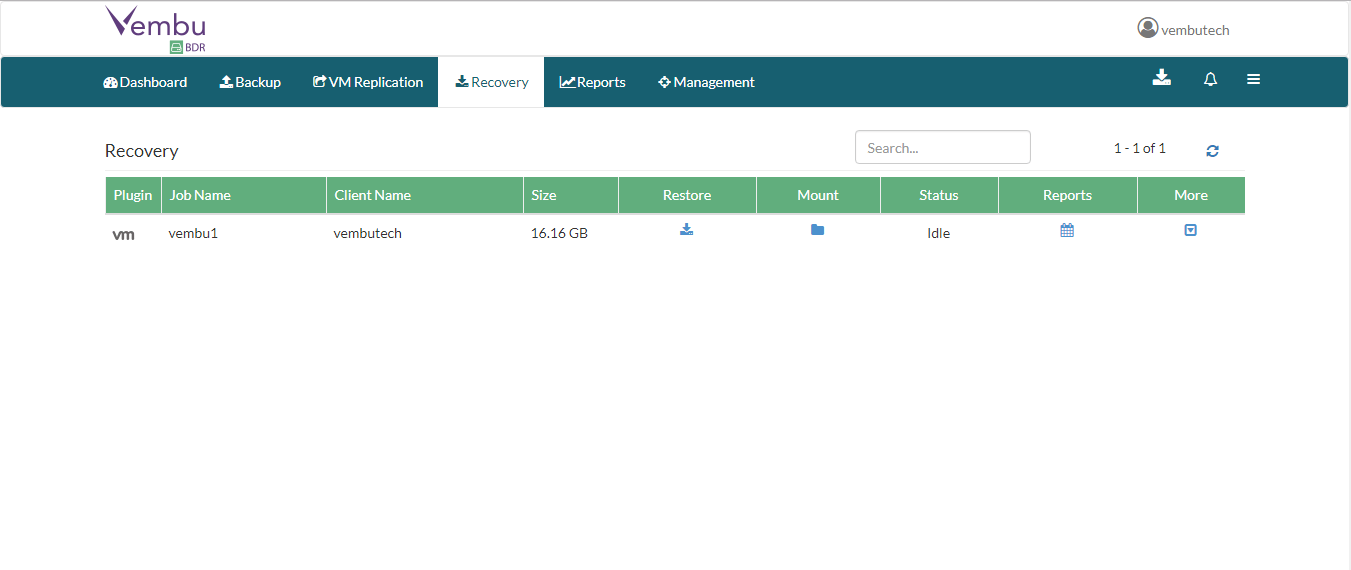Open the download icon in the top bar
This screenshot has height=570, width=1351.
pyautogui.click(x=1161, y=78)
